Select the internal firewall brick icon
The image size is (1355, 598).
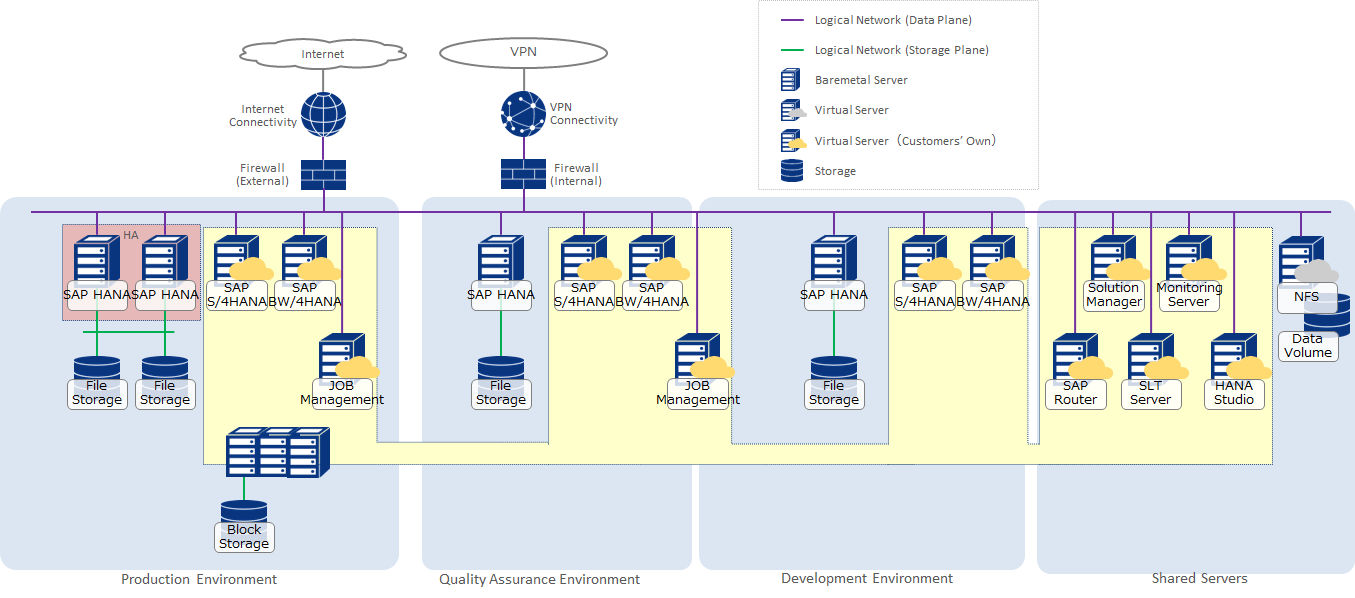(x=523, y=174)
